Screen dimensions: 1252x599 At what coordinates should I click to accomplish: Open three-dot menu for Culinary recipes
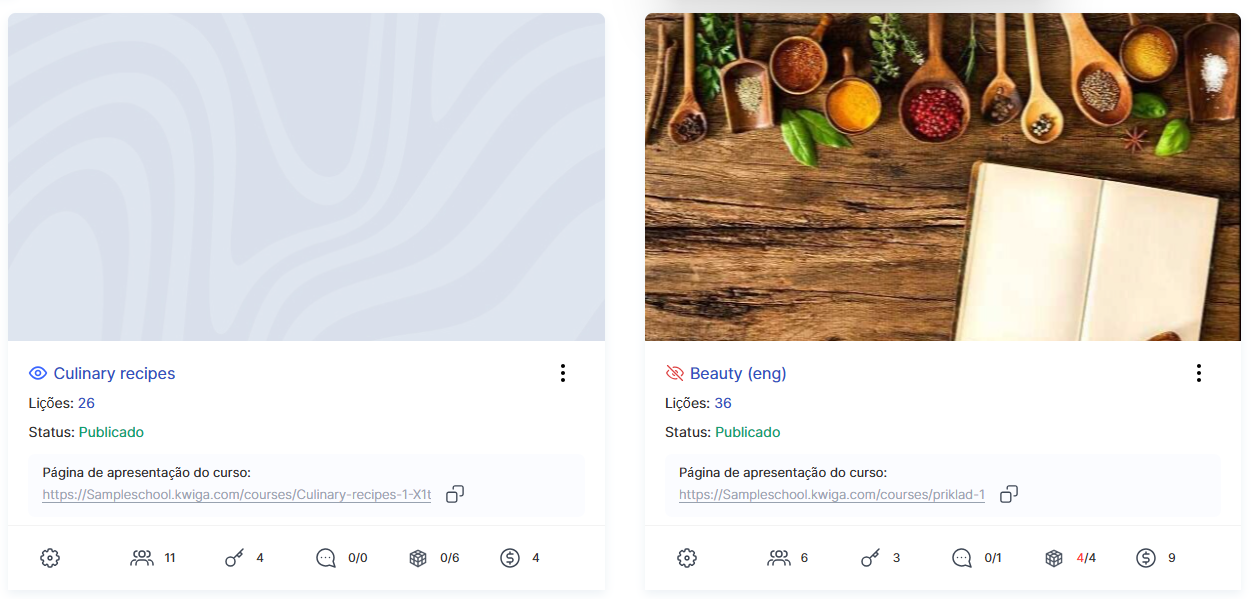(x=563, y=373)
